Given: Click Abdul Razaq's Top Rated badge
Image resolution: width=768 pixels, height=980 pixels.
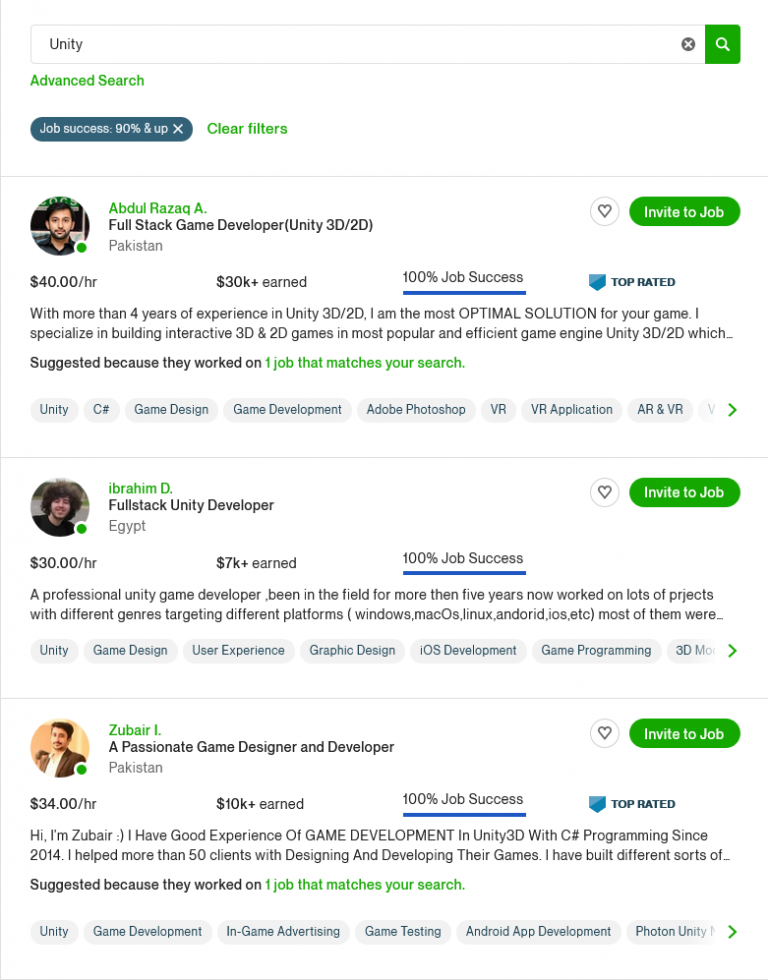Looking at the screenshot, I should click(x=632, y=282).
